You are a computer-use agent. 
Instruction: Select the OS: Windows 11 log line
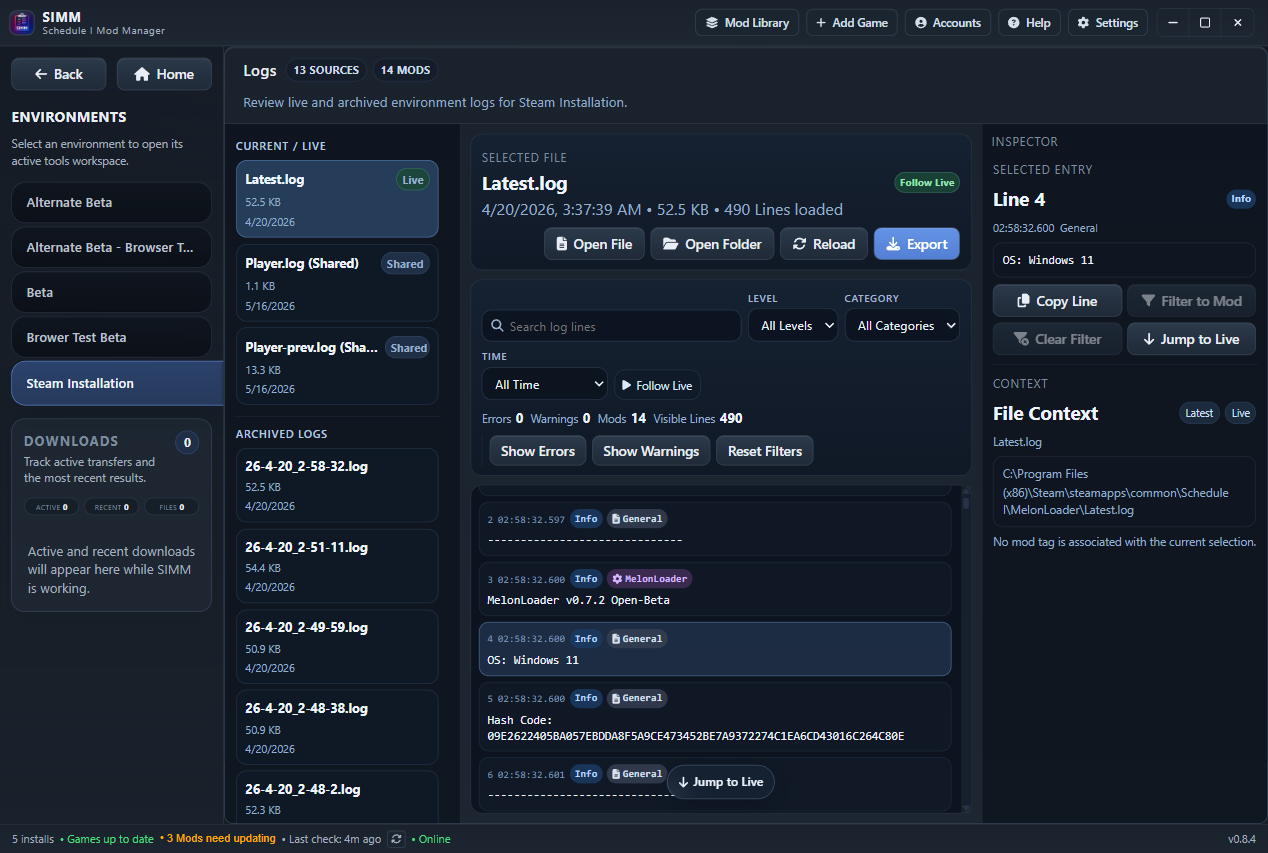[x=715, y=649]
